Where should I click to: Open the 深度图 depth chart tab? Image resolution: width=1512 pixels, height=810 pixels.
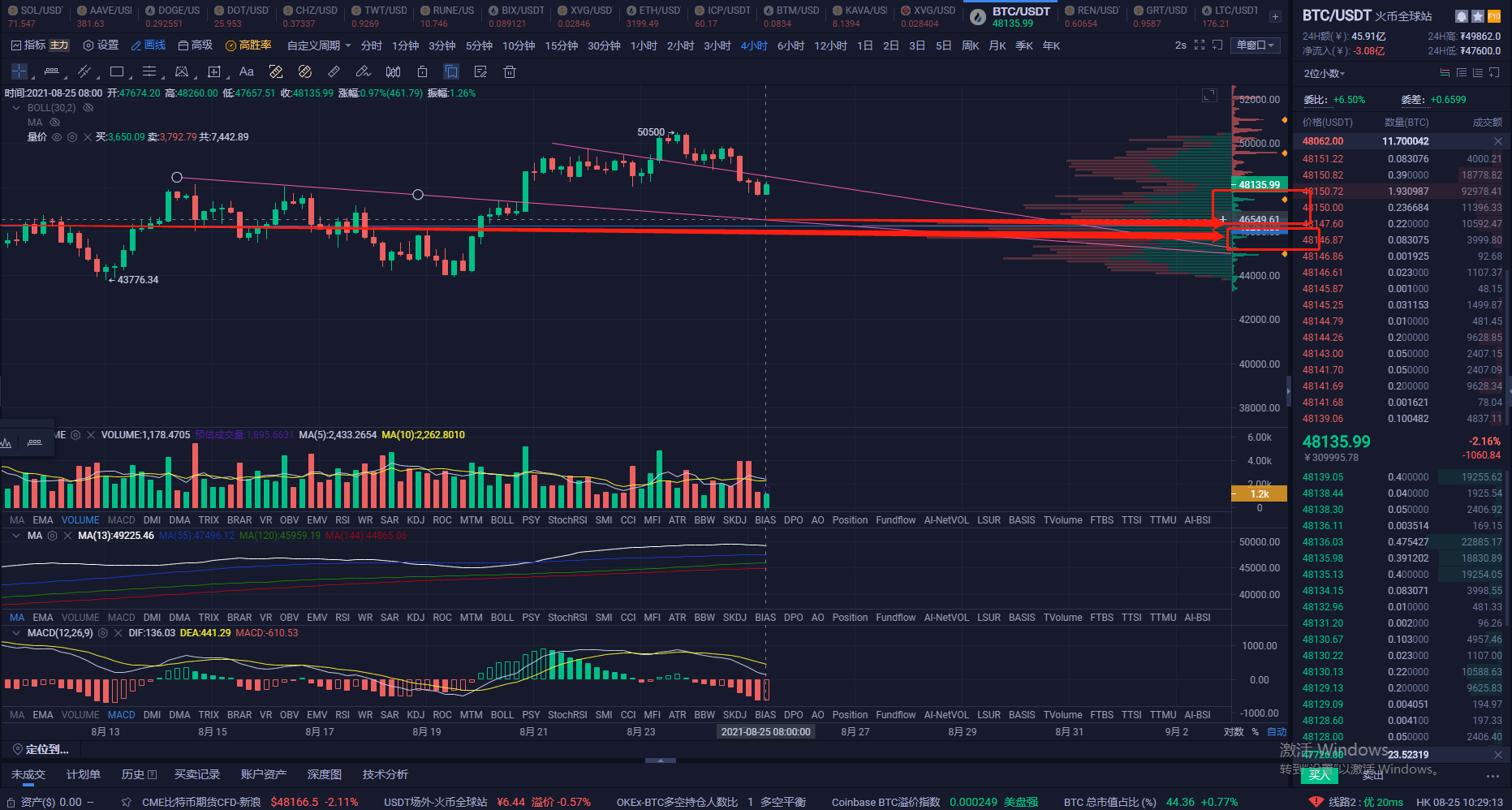click(324, 774)
